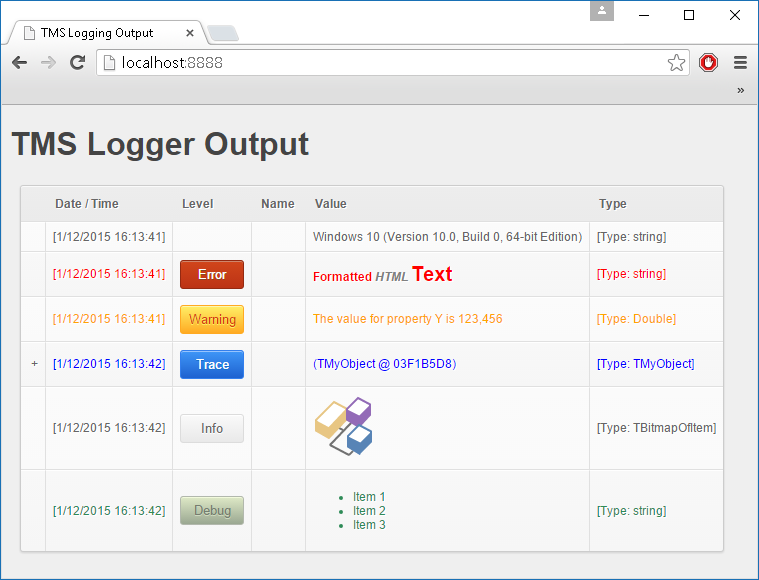Click the browser forward arrow
This screenshot has height=580, width=759.
pyautogui.click(x=48, y=63)
